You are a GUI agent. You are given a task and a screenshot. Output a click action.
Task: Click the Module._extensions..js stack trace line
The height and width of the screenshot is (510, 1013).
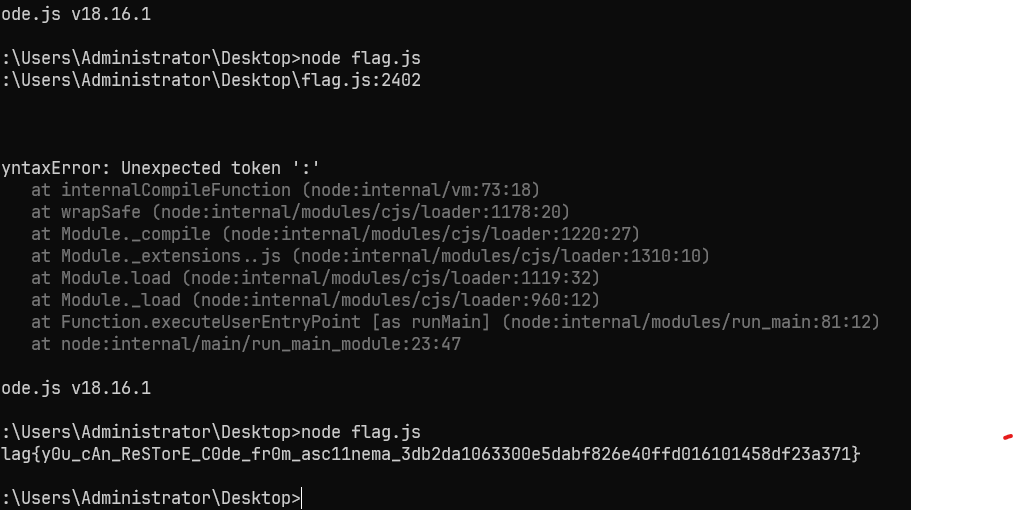click(371, 256)
